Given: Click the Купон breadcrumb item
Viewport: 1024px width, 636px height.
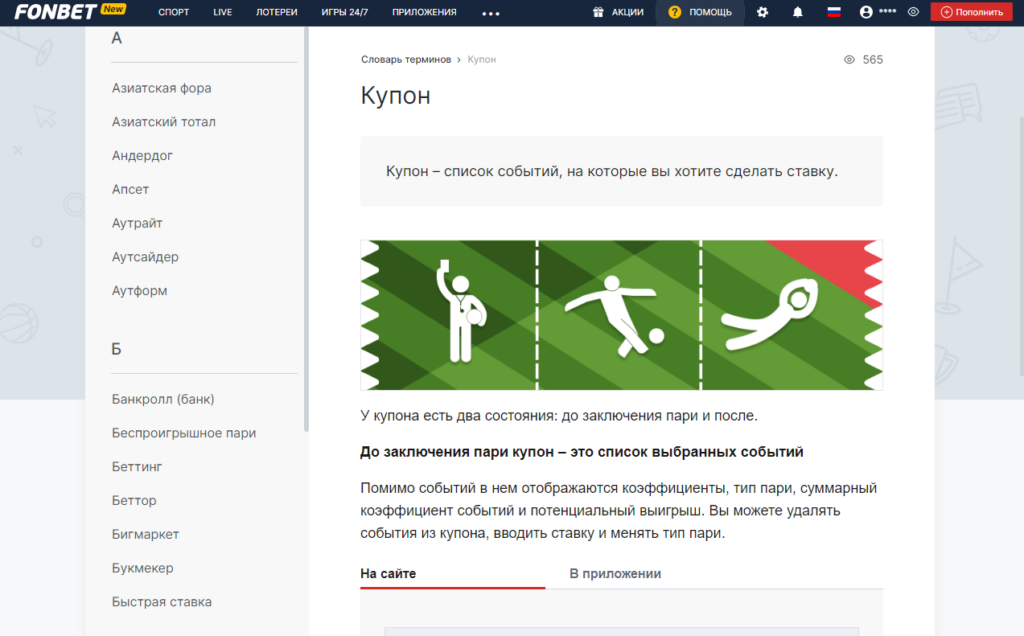Looking at the screenshot, I should tap(482, 59).
